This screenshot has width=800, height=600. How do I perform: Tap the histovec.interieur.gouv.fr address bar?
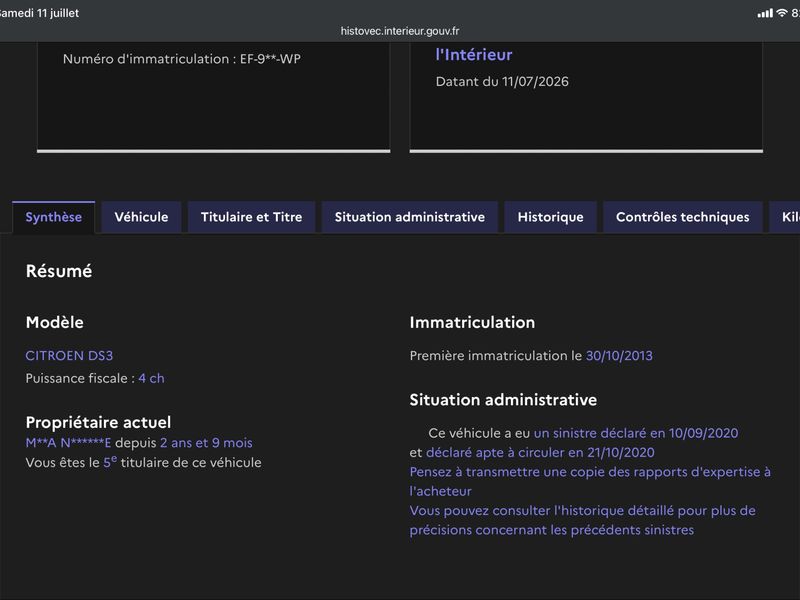[400, 31]
